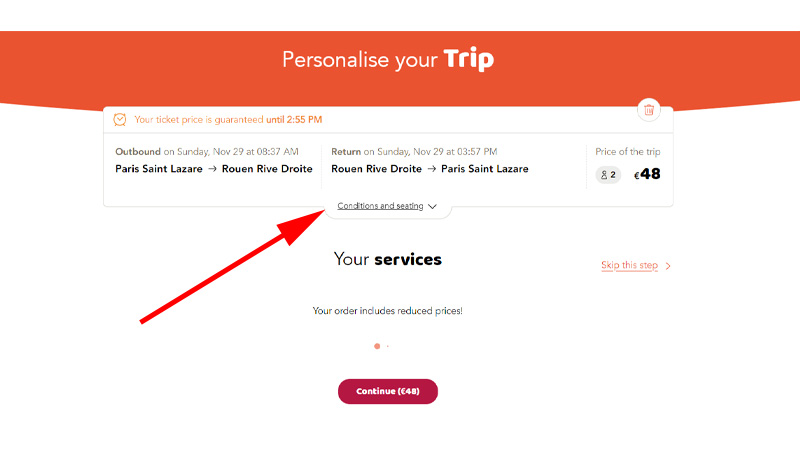Select the first carousel dot indicator
The height and width of the screenshot is (450, 800).
377,346
